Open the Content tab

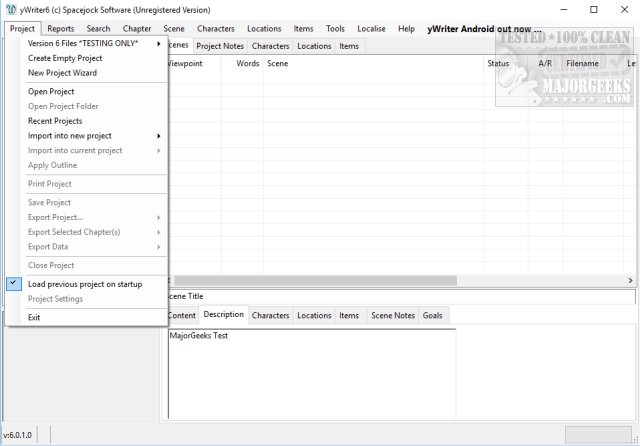pos(183,315)
